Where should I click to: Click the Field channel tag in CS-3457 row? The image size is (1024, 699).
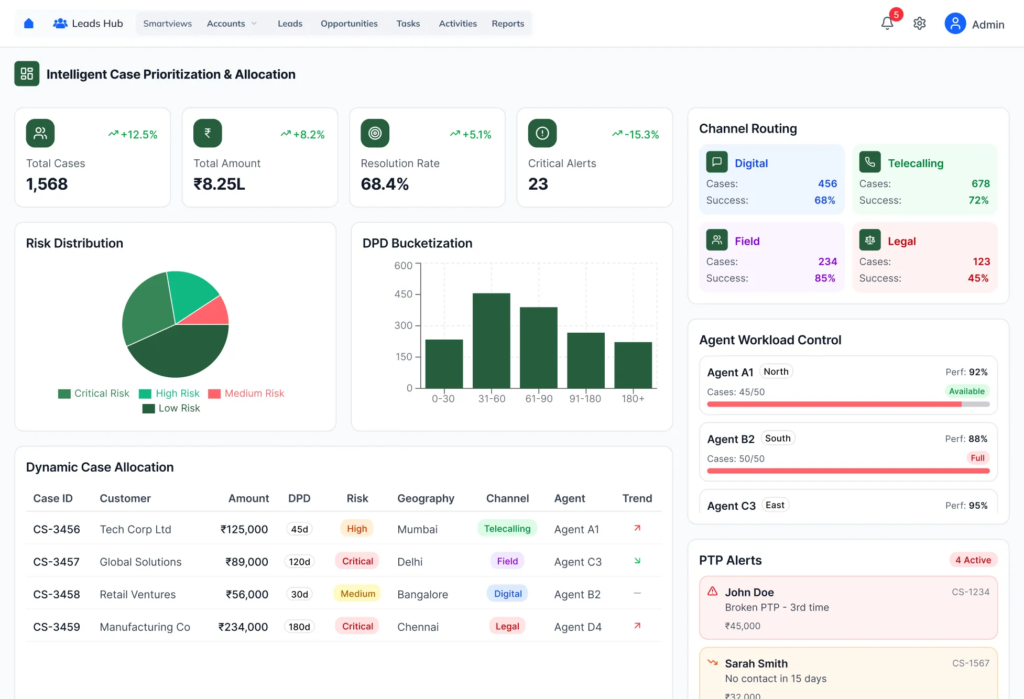[507, 561]
